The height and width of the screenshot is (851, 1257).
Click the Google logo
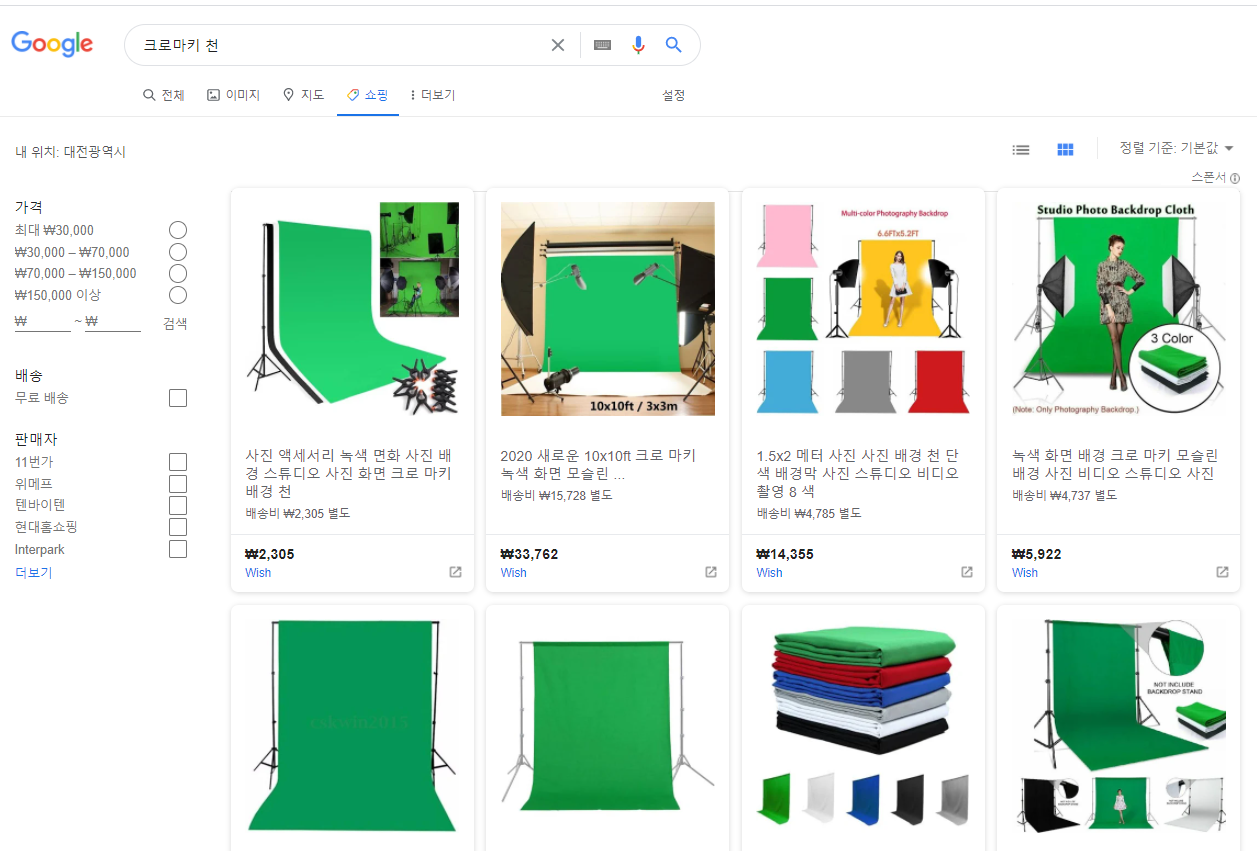[x=52, y=44]
